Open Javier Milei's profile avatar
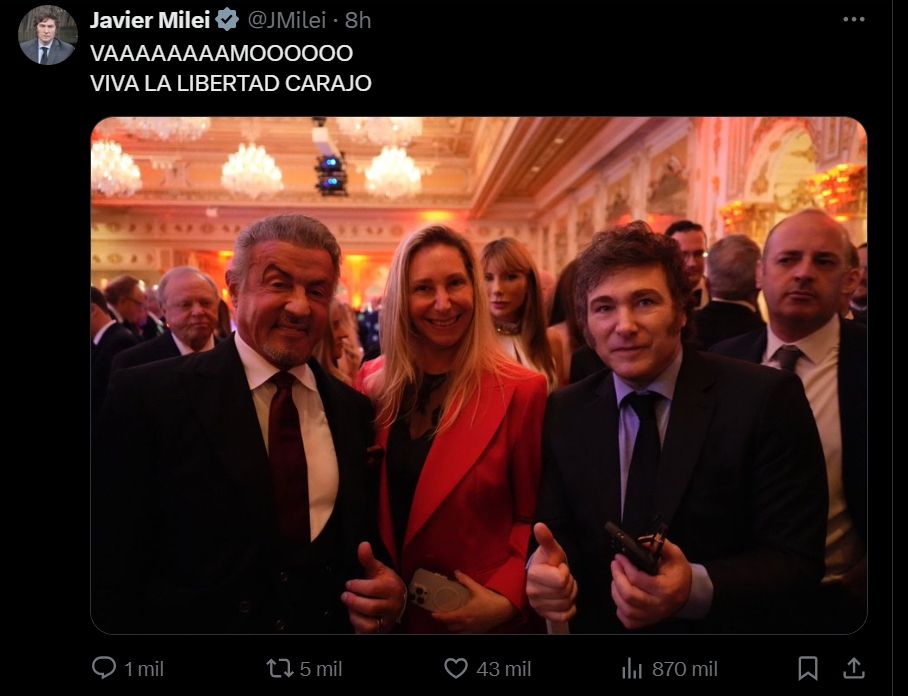This screenshot has height=696, width=908. pyautogui.click(x=47, y=35)
